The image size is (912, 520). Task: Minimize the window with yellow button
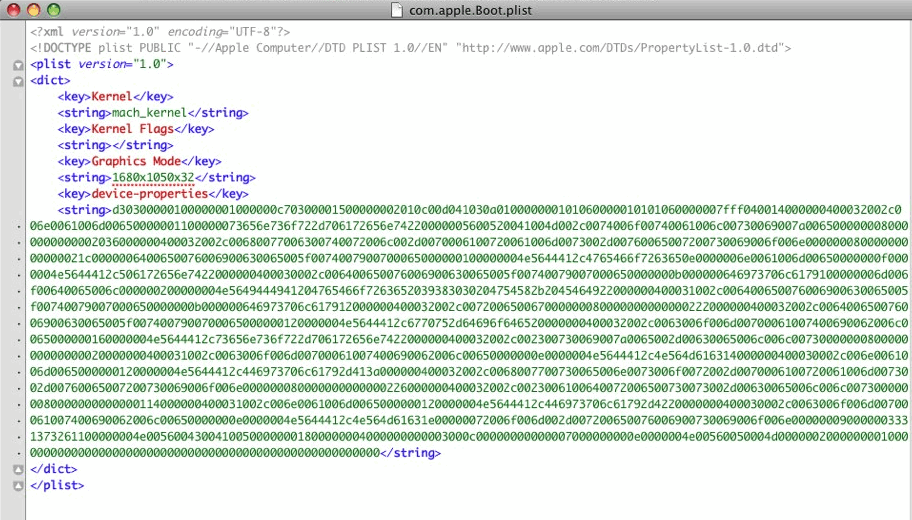pos(34,10)
